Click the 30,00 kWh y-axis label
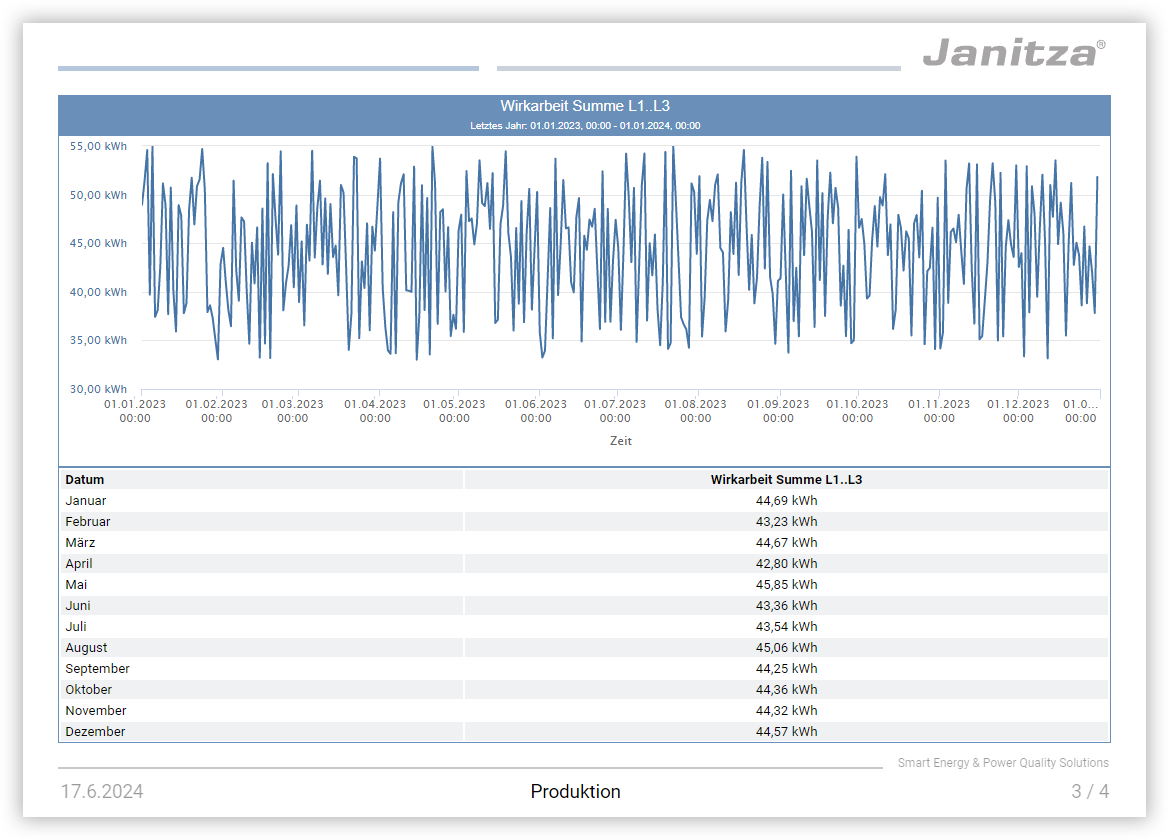Viewport: 1169px width, 840px height. (x=98, y=389)
